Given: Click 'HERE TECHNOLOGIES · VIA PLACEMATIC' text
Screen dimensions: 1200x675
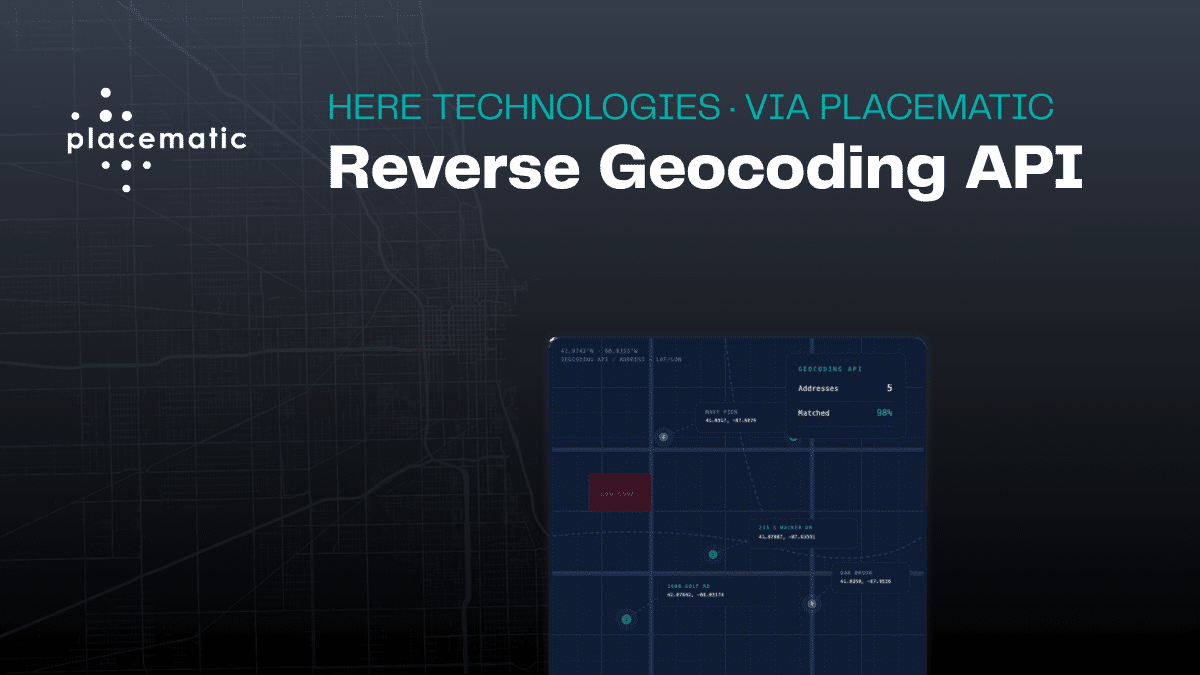Looking at the screenshot, I should [x=691, y=107].
